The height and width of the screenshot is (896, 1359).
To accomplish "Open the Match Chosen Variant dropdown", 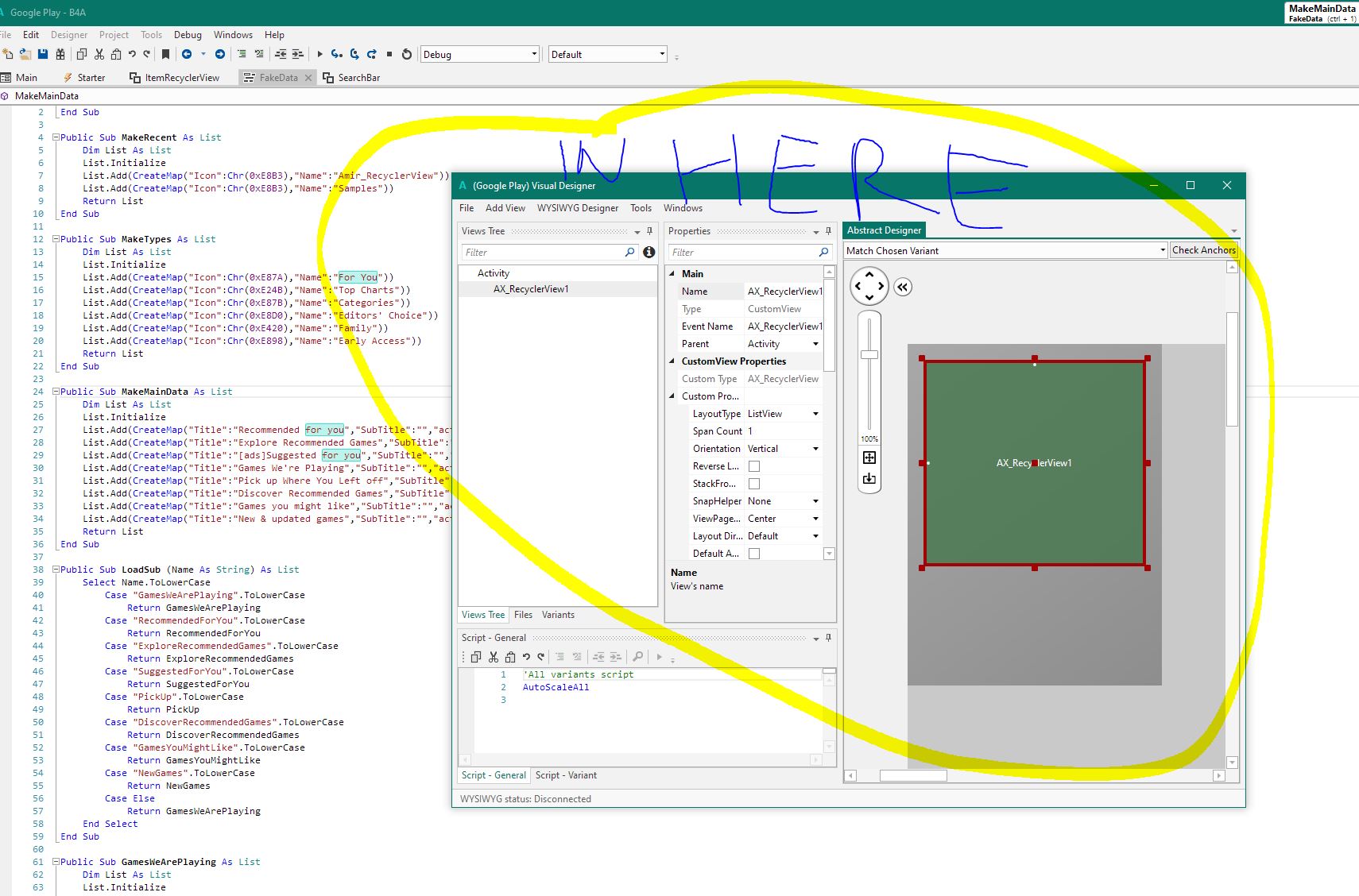I will point(1005,250).
